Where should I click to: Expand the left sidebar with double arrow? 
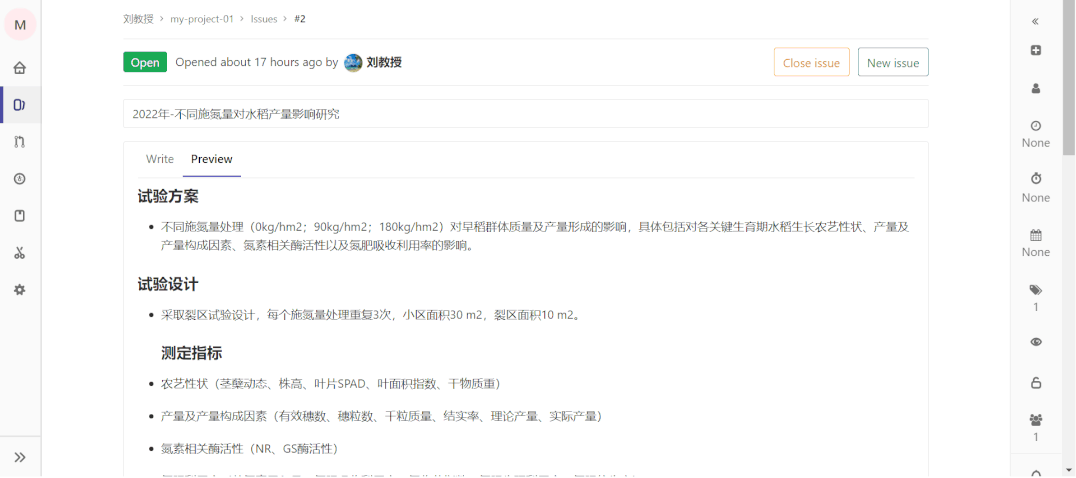(20, 457)
